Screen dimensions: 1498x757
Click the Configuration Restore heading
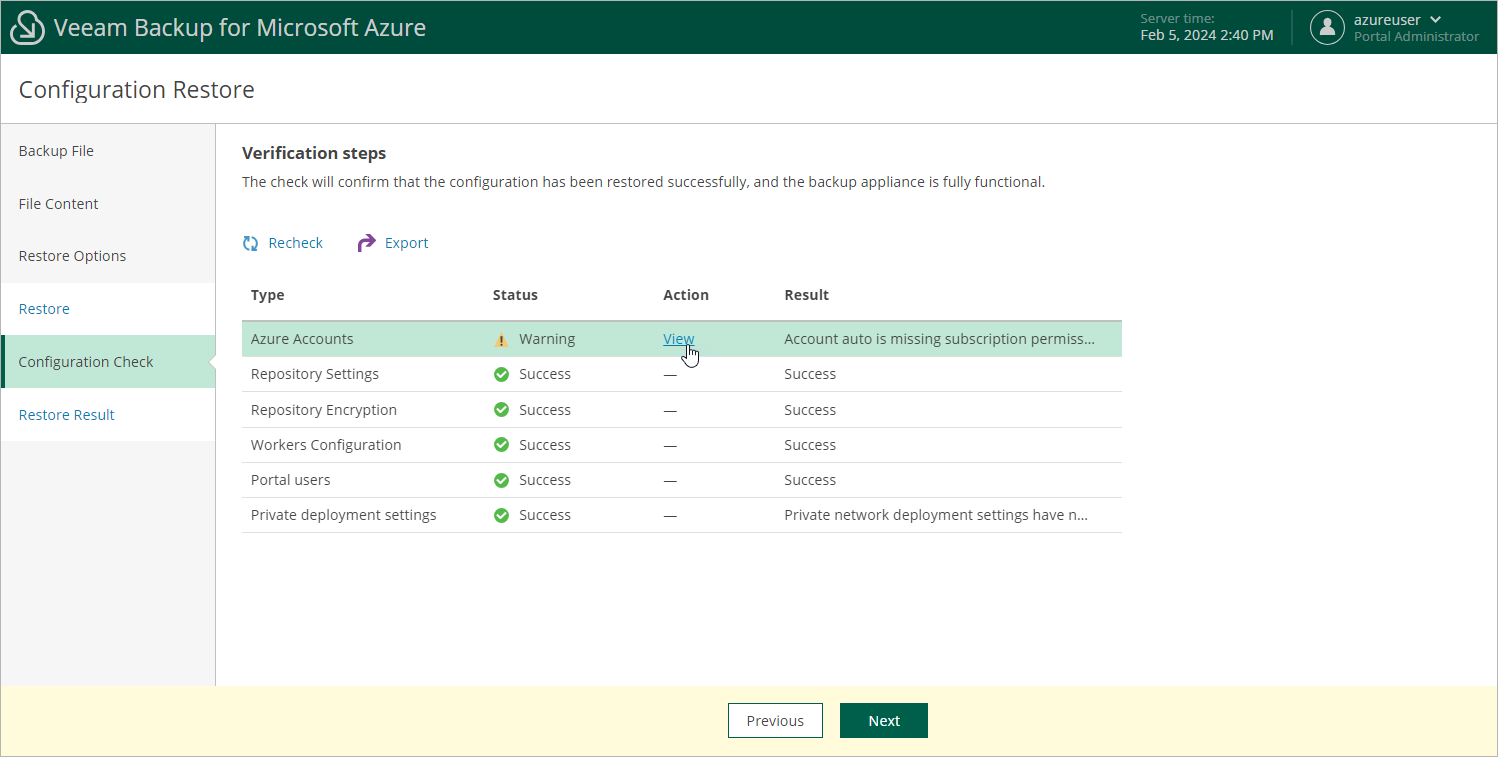point(137,90)
